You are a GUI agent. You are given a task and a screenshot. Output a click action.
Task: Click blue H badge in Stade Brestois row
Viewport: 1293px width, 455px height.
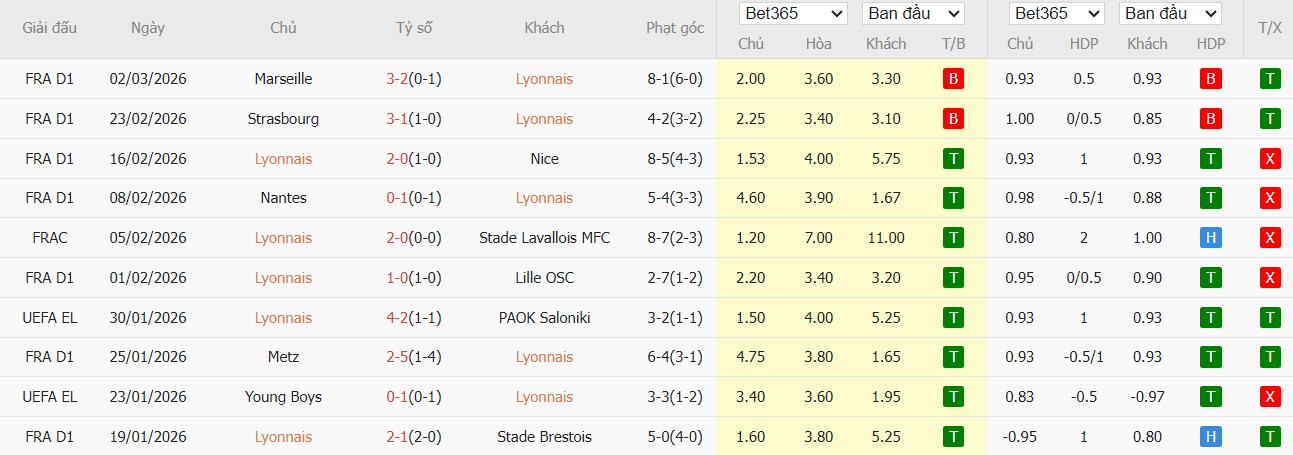(x=1210, y=437)
